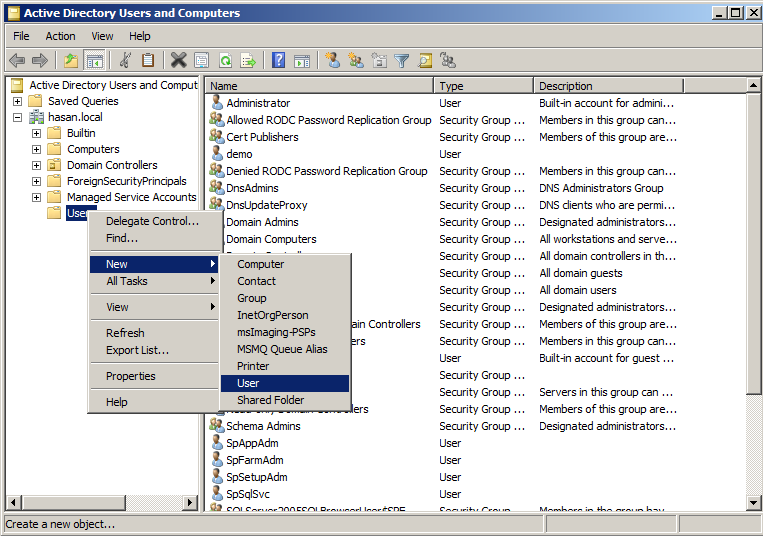Expand the ForeignSecurityPrincipals container
Image resolution: width=763 pixels, height=536 pixels.
[36, 181]
